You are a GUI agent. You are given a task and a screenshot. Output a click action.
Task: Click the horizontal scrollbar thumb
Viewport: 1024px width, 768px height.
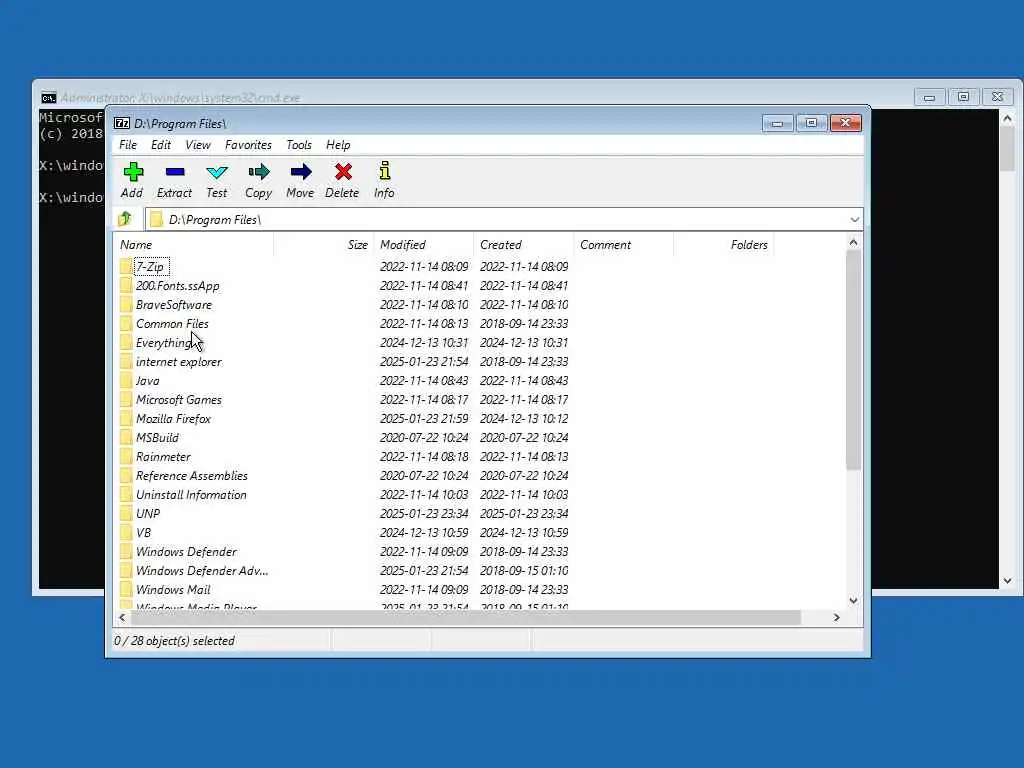(466, 617)
